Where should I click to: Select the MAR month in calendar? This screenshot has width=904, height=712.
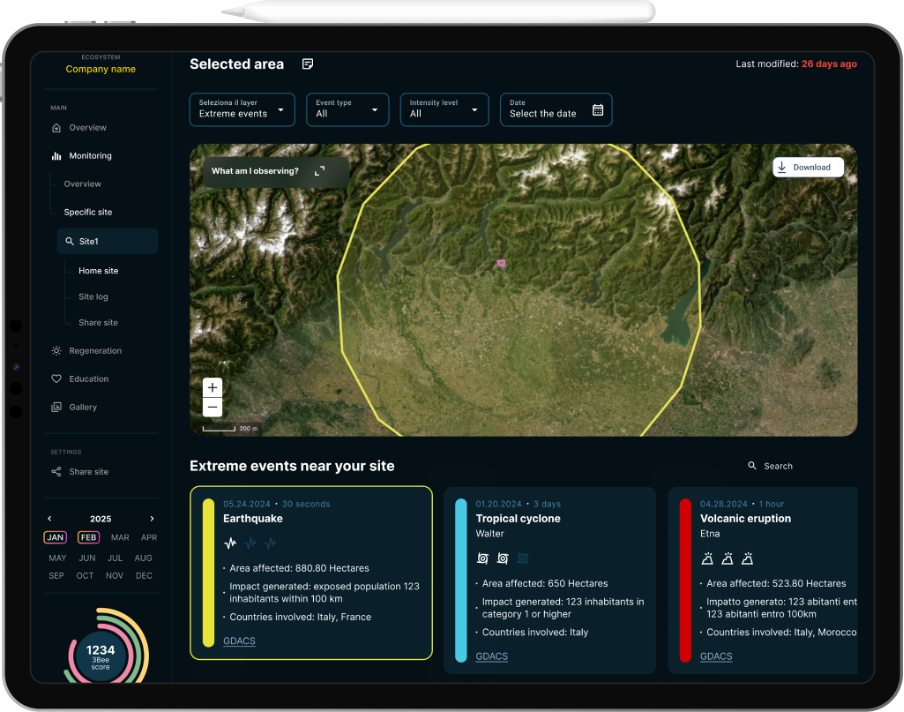click(x=120, y=538)
